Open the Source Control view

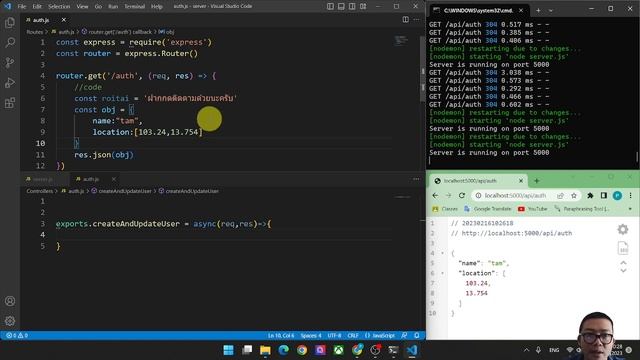click(x=10, y=62)
